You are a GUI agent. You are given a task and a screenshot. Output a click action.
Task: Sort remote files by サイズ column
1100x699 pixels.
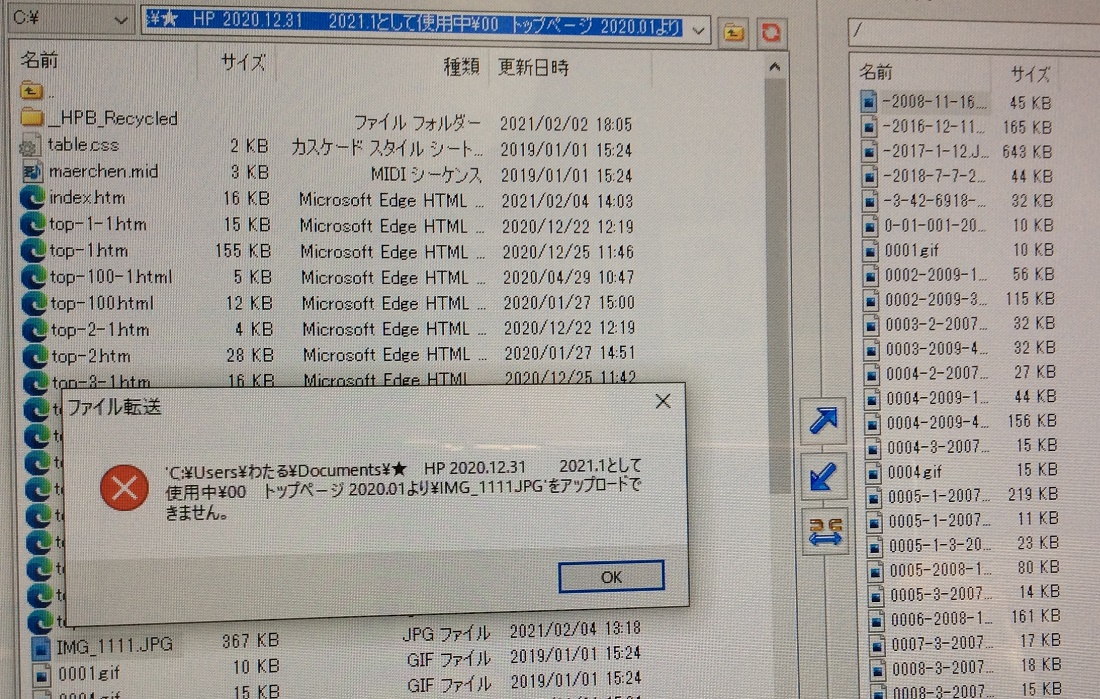point(1029,73)
